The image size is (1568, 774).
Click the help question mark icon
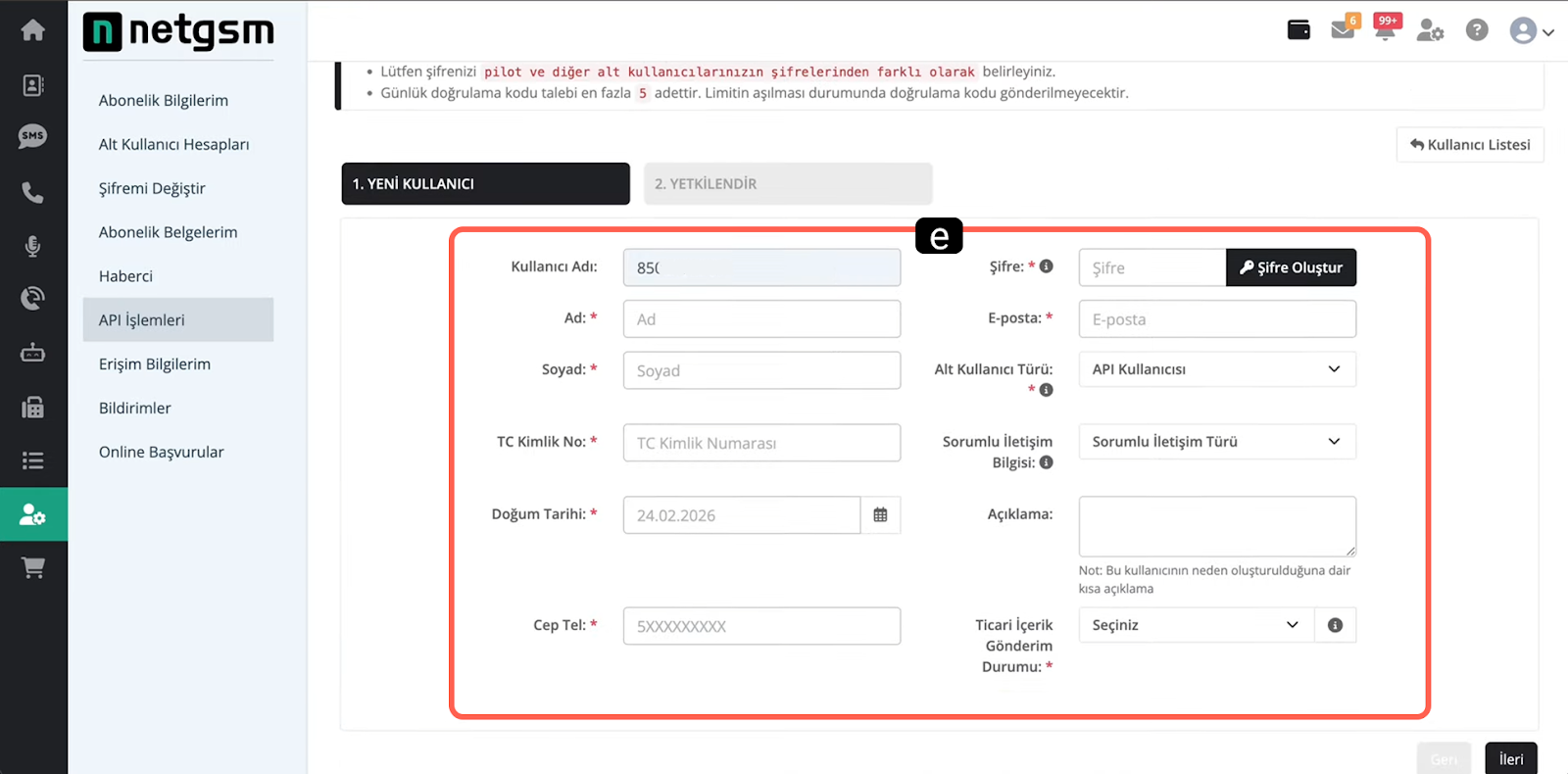click(x=1476, y=30)
